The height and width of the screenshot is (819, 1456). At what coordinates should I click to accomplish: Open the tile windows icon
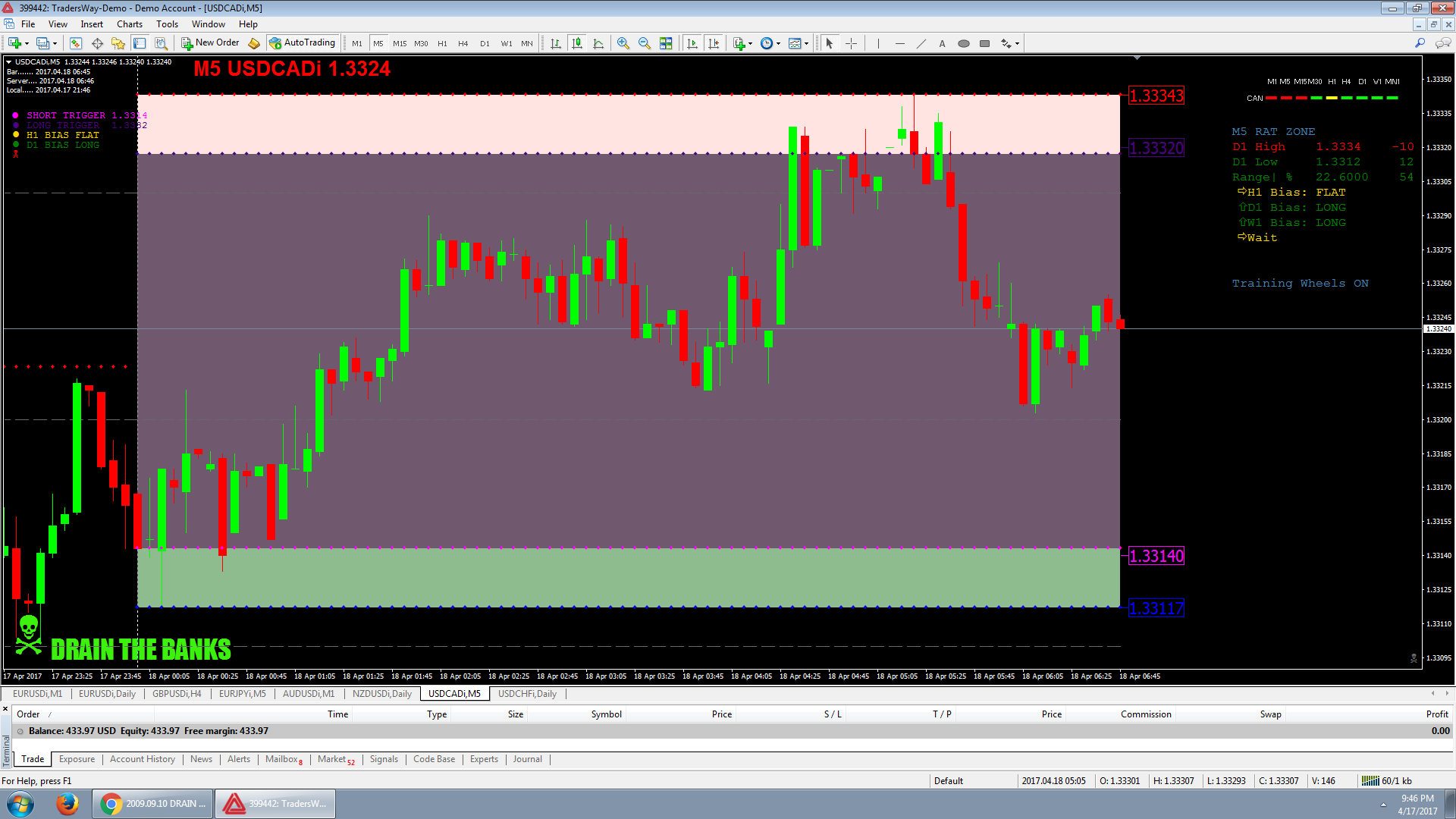pyautogui.click(x=665, y=43)
